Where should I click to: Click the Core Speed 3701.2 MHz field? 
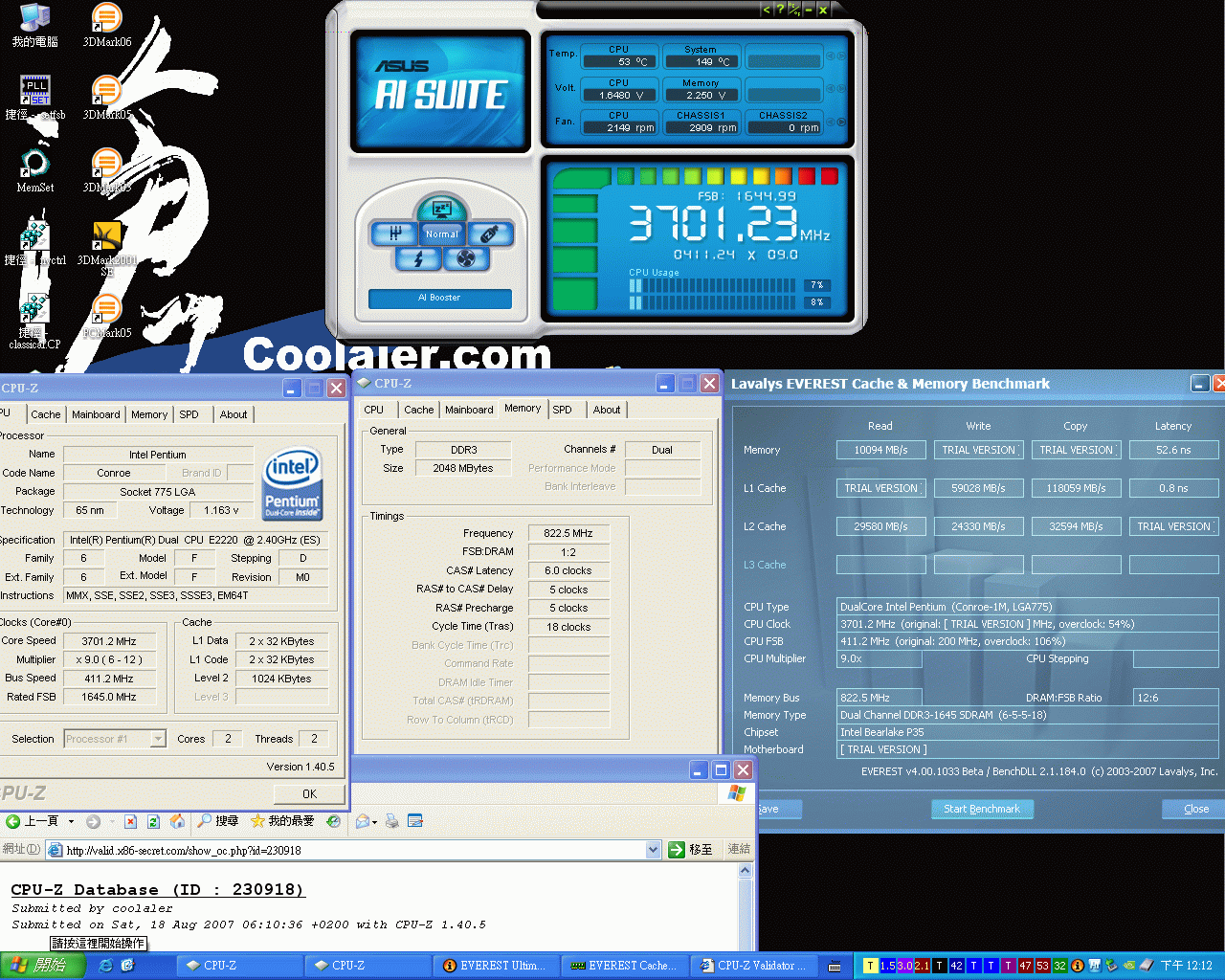click(109, 641)
